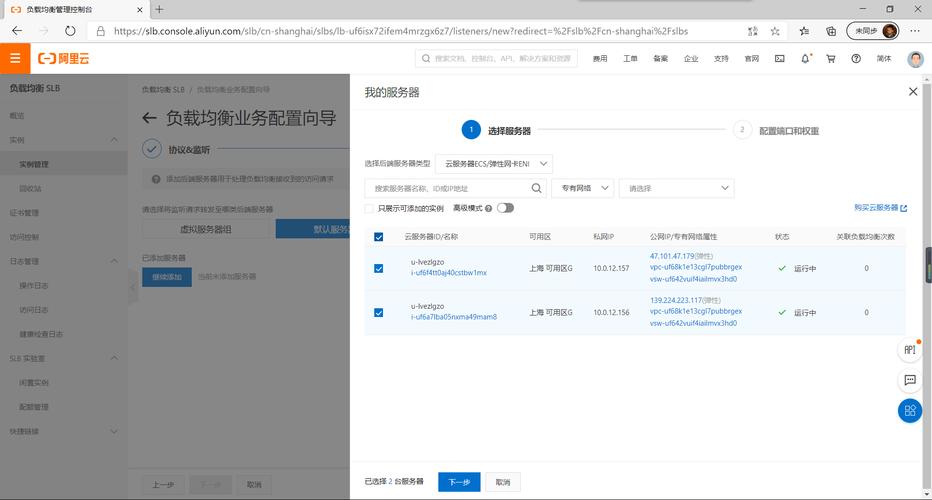932x500 pixels.
Task: Open 支持 in top navigation
Action: 721,58
